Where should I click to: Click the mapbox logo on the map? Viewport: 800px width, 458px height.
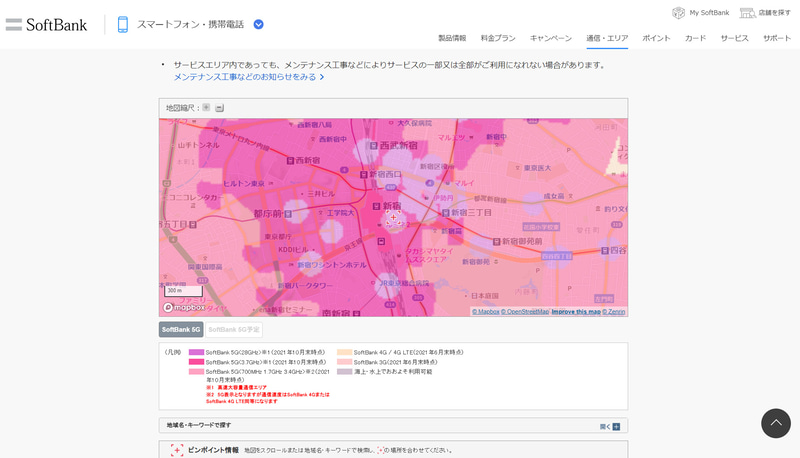pos(184,307)
